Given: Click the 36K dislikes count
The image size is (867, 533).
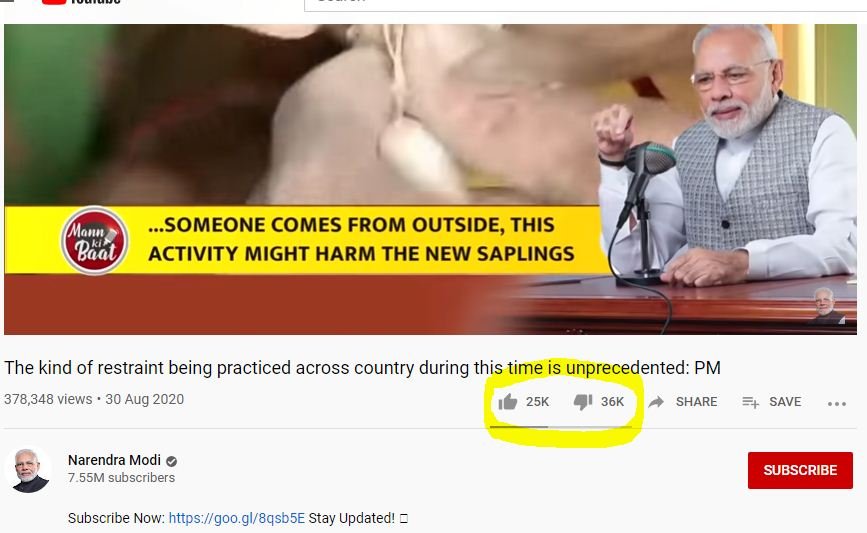Looking at the screenshot, I should pyautogui.click(x=612, y=402).
